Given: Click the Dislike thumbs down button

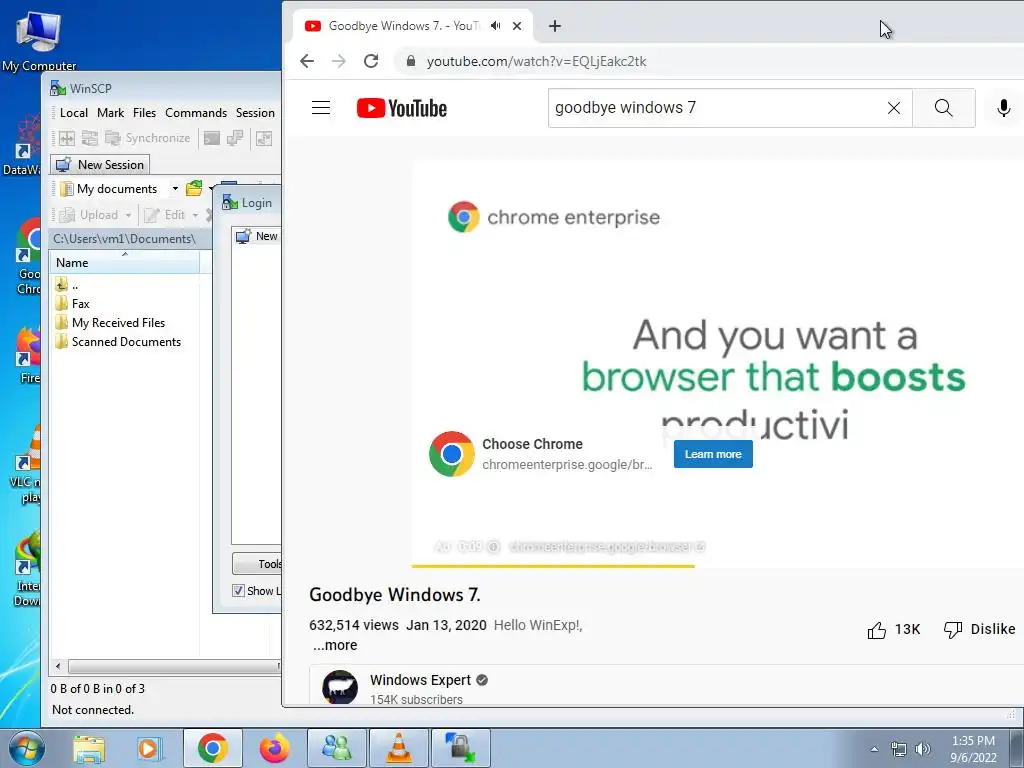Looking at the screenshot, I should 979,629.
